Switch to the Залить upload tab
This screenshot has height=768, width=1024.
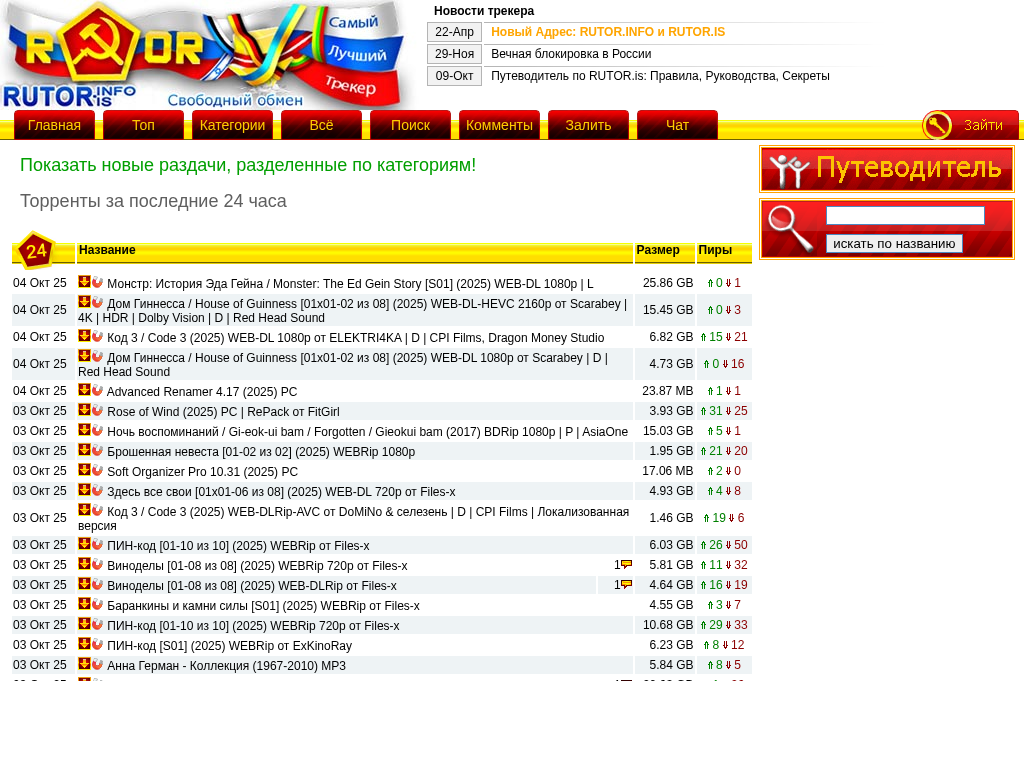tap(588, 125)
